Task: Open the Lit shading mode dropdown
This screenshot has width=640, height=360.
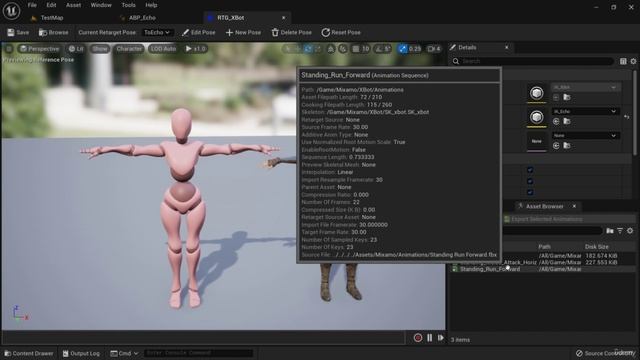Action: coord(76,49)
